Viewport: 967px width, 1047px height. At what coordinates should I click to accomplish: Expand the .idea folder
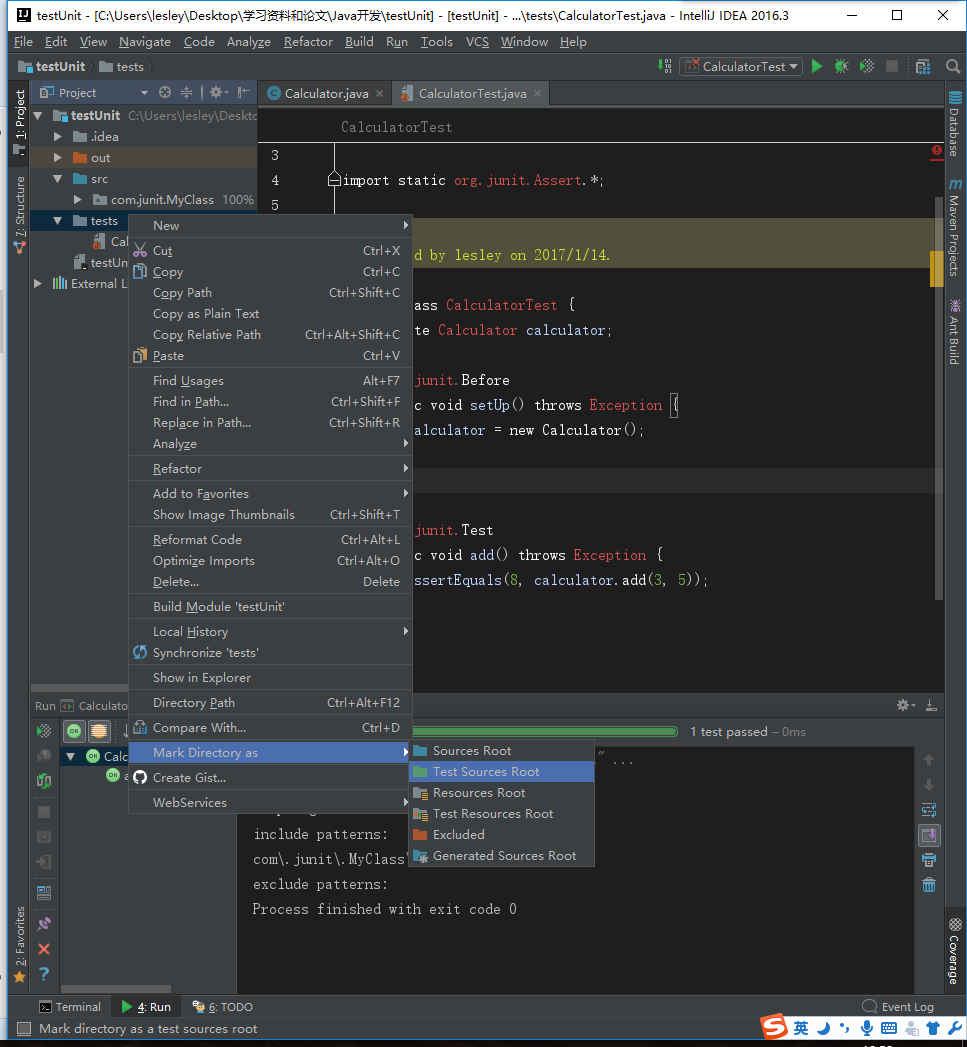(58, 136)
